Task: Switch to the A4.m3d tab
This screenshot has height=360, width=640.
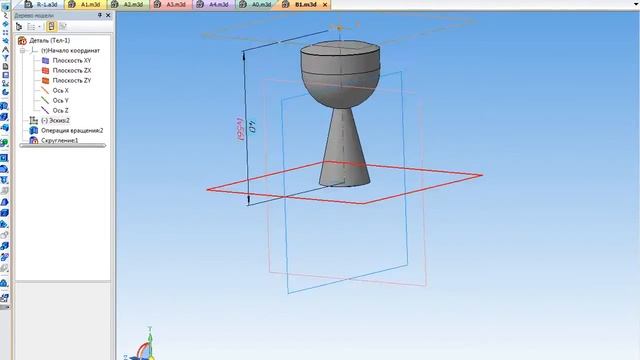Action: tap(213, 4)
